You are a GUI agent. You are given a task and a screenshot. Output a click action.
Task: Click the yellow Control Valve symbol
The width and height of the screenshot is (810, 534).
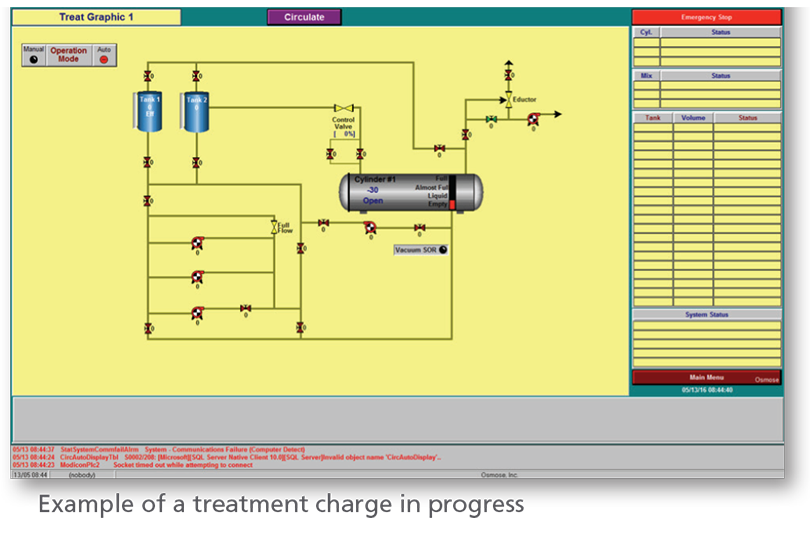[344, 108]
